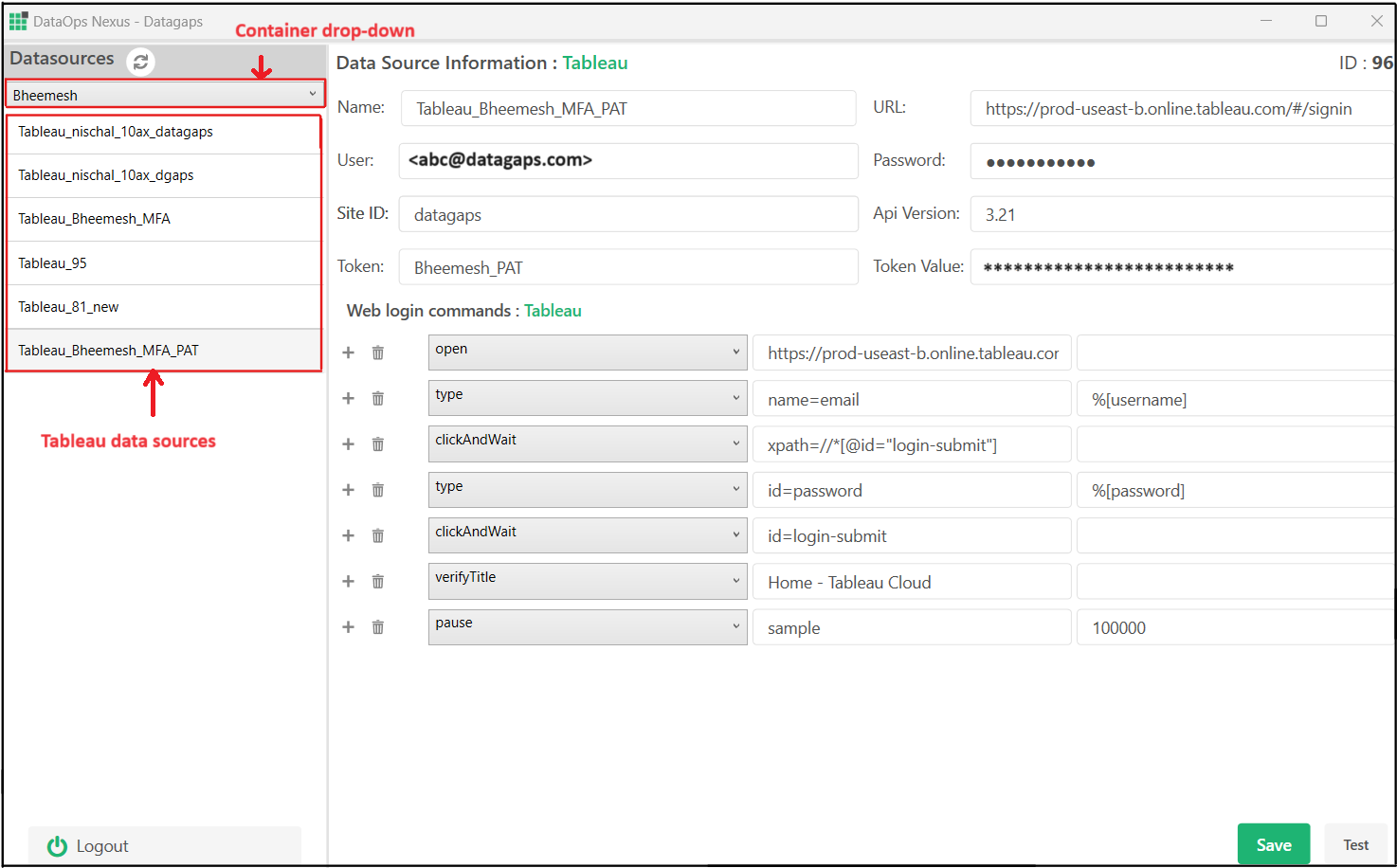Viewport: 1397px width, 868px height.
Task: Click trash icon on the pause command row
Action: pos(378,627)
